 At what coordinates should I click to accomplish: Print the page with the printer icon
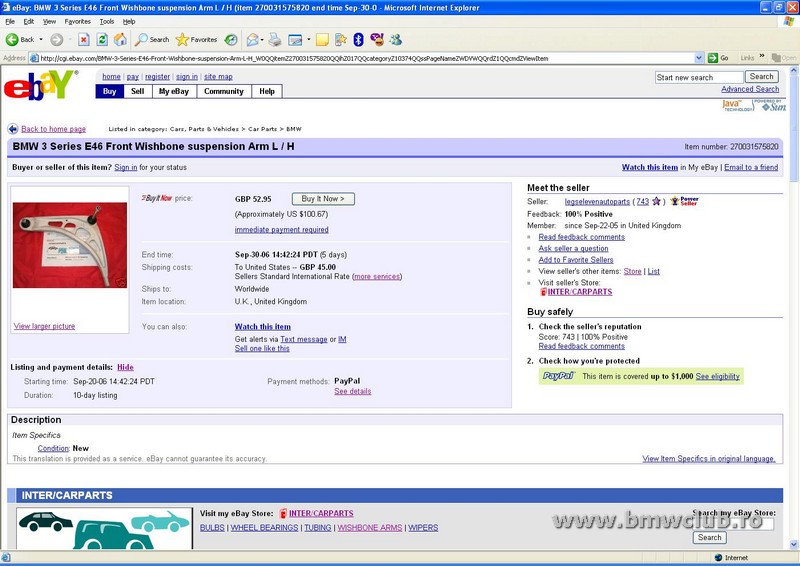pyautogui.click(x=275, y=39)
